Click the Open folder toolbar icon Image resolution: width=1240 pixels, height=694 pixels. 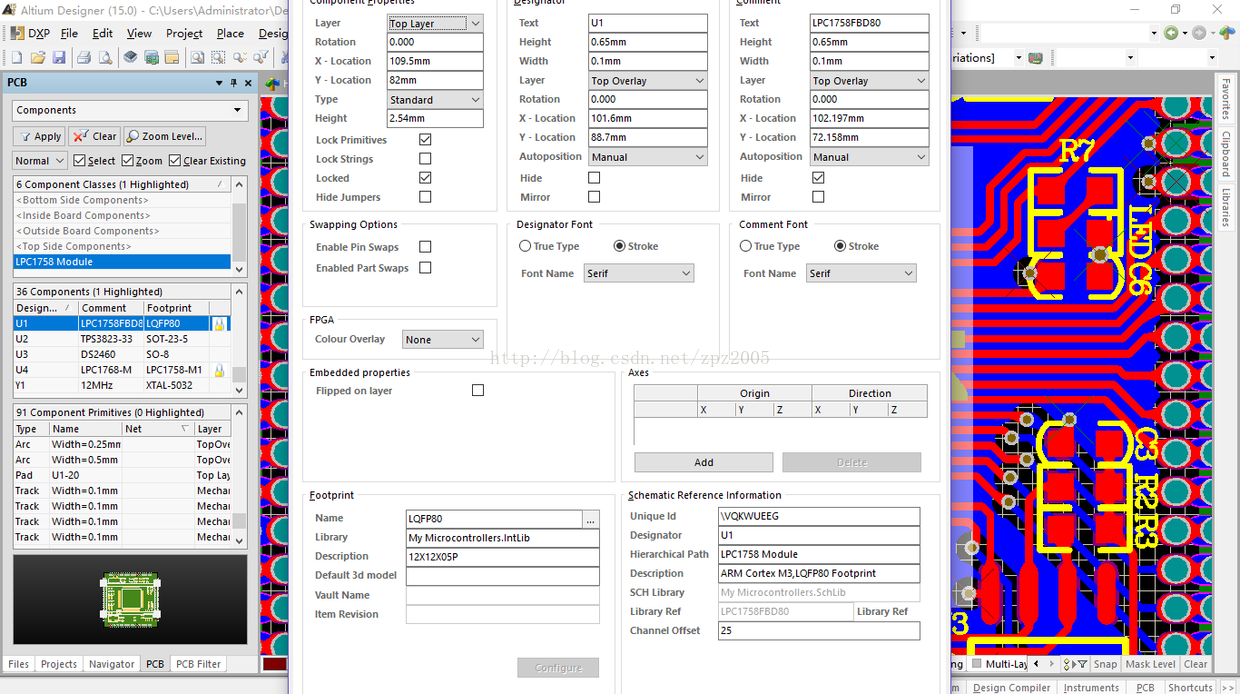[38, 58]
